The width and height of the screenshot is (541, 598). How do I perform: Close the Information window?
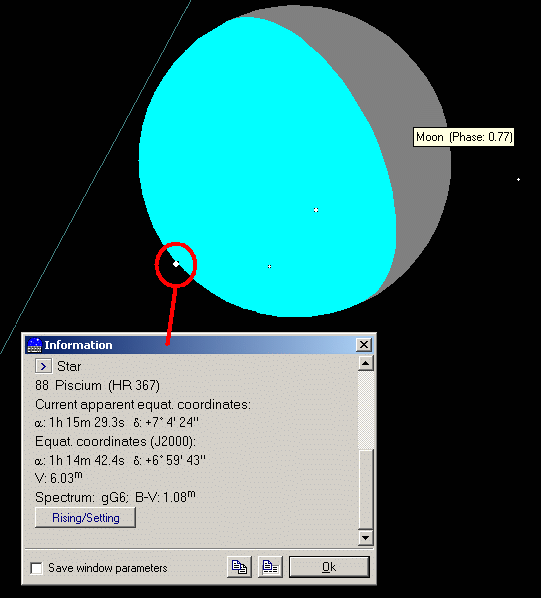[x=364, y=345]
